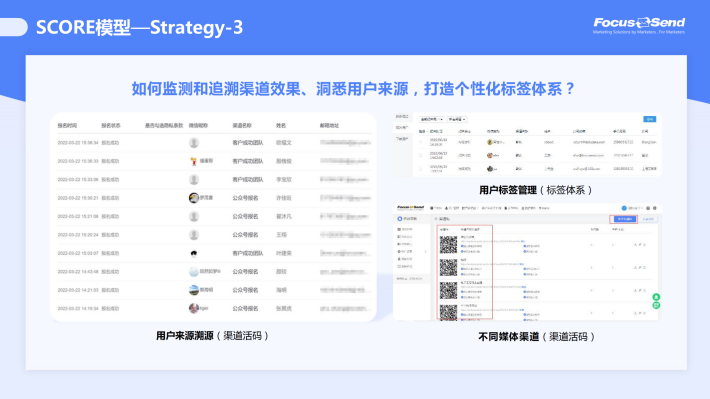This screenshot has width=710, height=399.
Task: Open the first QR code in the channel list
Action: 448,245
